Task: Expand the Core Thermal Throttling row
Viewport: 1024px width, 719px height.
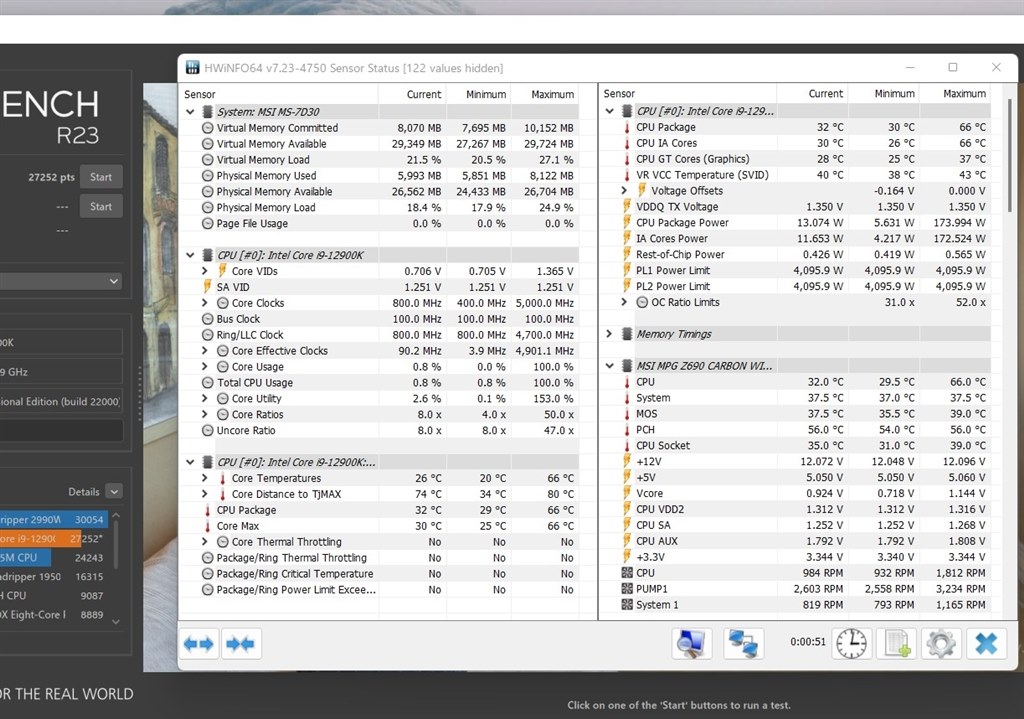Action: (204, 541)
